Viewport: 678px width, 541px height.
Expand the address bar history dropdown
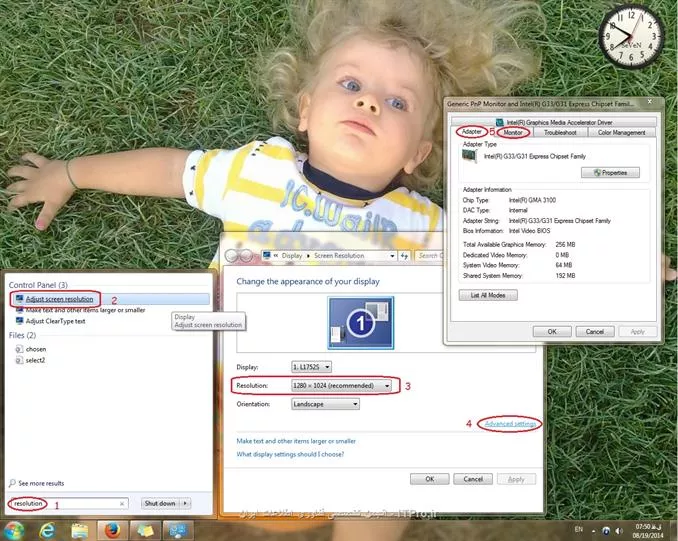coord(392,256)
